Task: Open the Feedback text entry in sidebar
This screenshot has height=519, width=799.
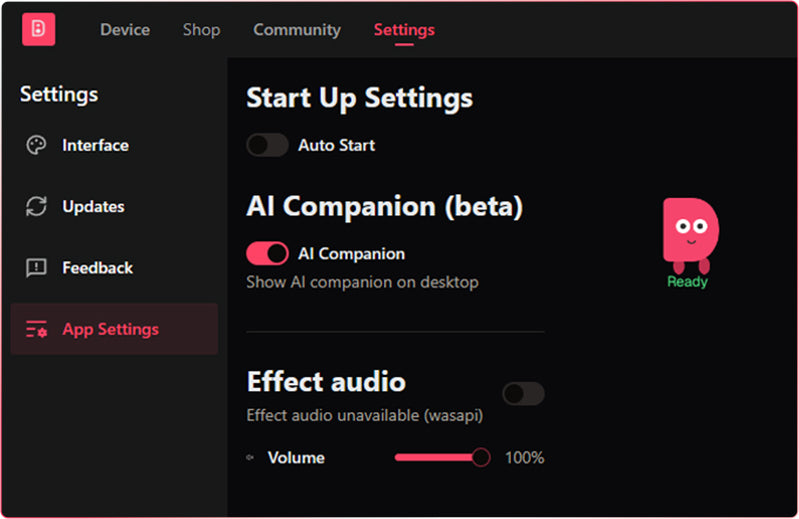Action: (x=97, y=267)
